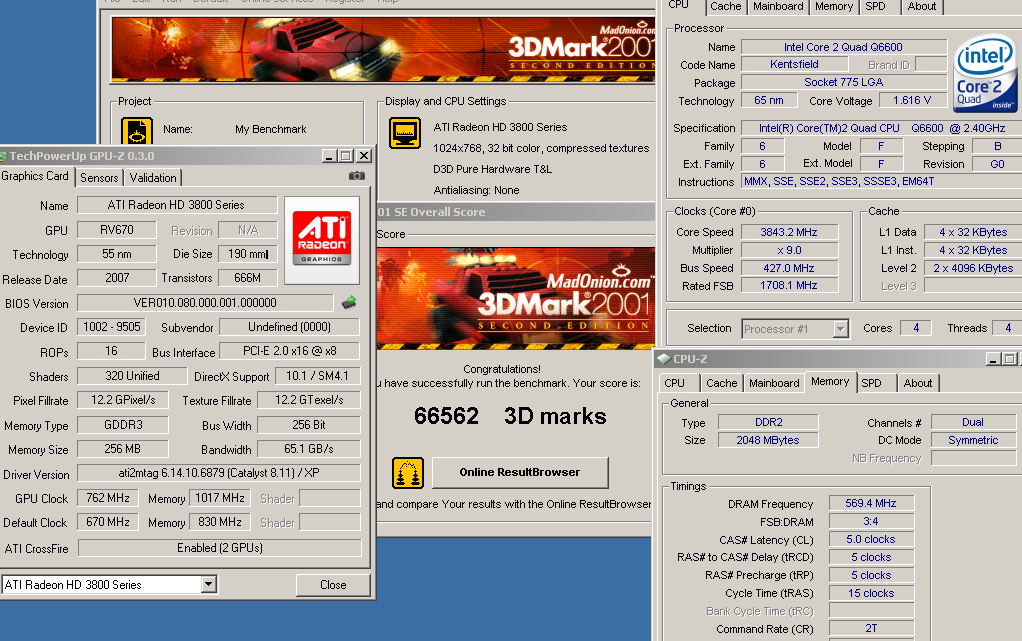The image size is (1022, 641).
Task: Click the Rated FSB 1708.1 MHz value
Action: (x=789, y=286)
